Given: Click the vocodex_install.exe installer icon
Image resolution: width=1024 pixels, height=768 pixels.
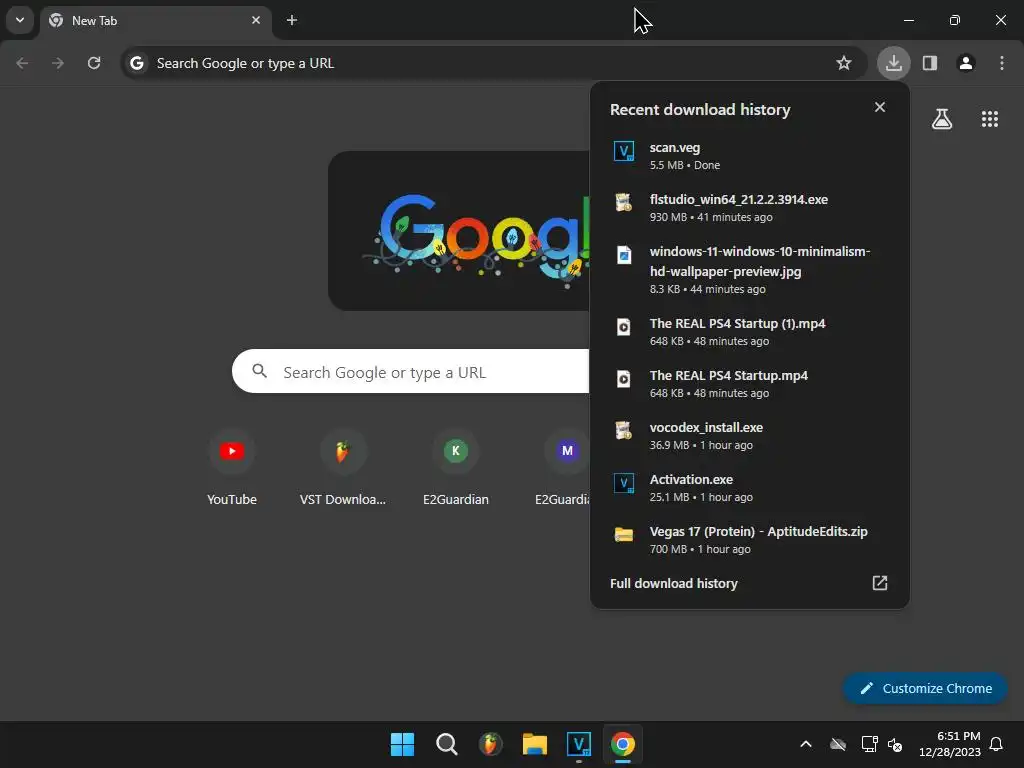Looking at the screenshot, I should tap(624, 430).
